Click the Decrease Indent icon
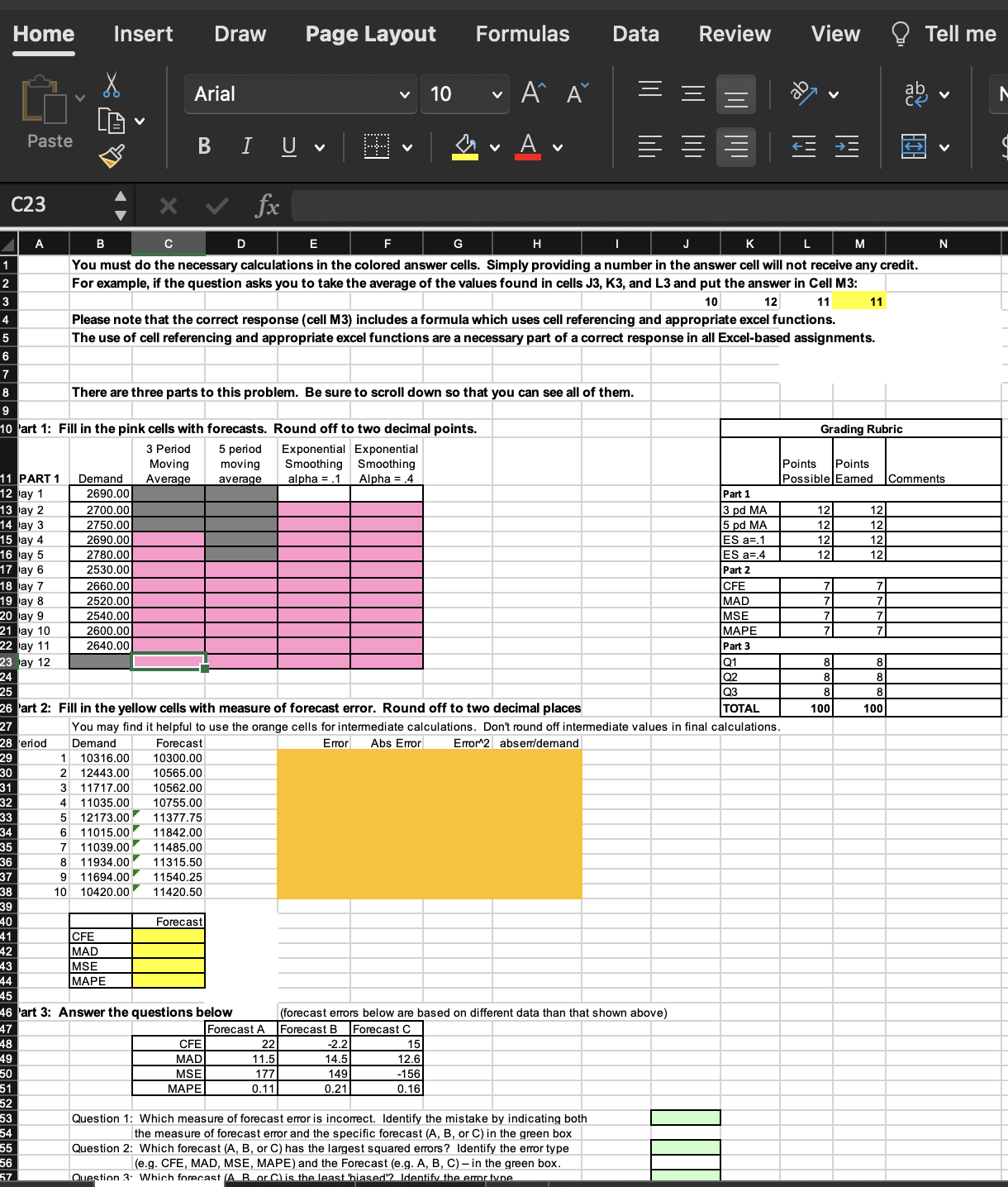Viewport: 1008px width, 1187px height. [803, 146]
